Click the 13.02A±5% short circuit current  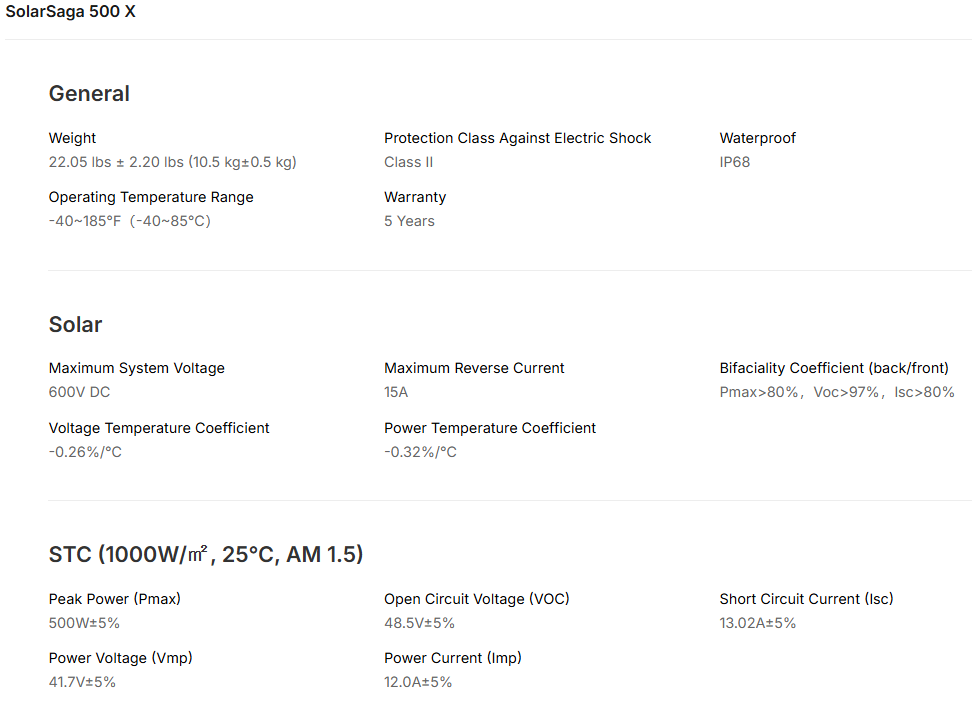(757, 623)
